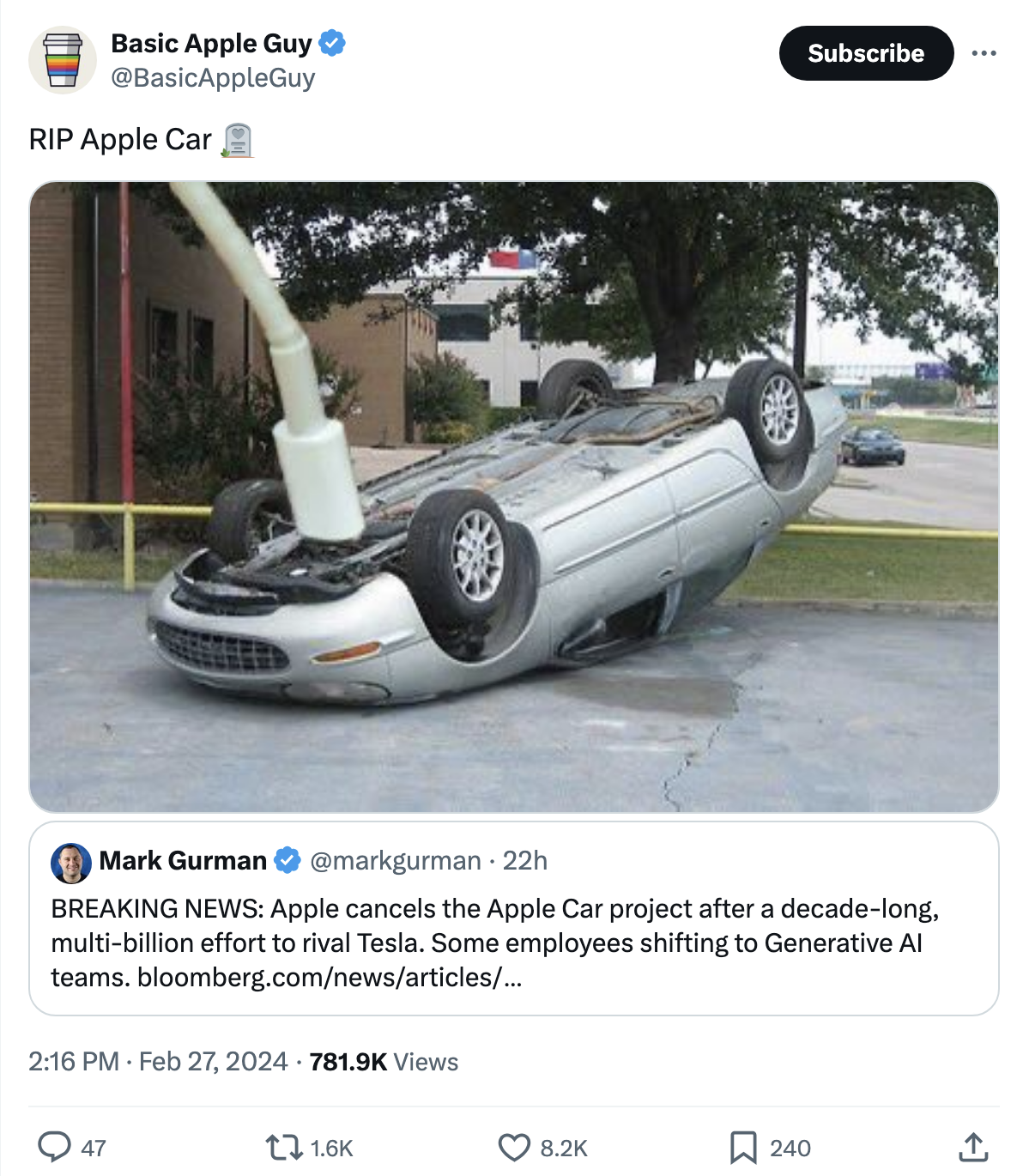Go to the @markgurman handle
The image size is (1023, 1176).
(395, 860)
